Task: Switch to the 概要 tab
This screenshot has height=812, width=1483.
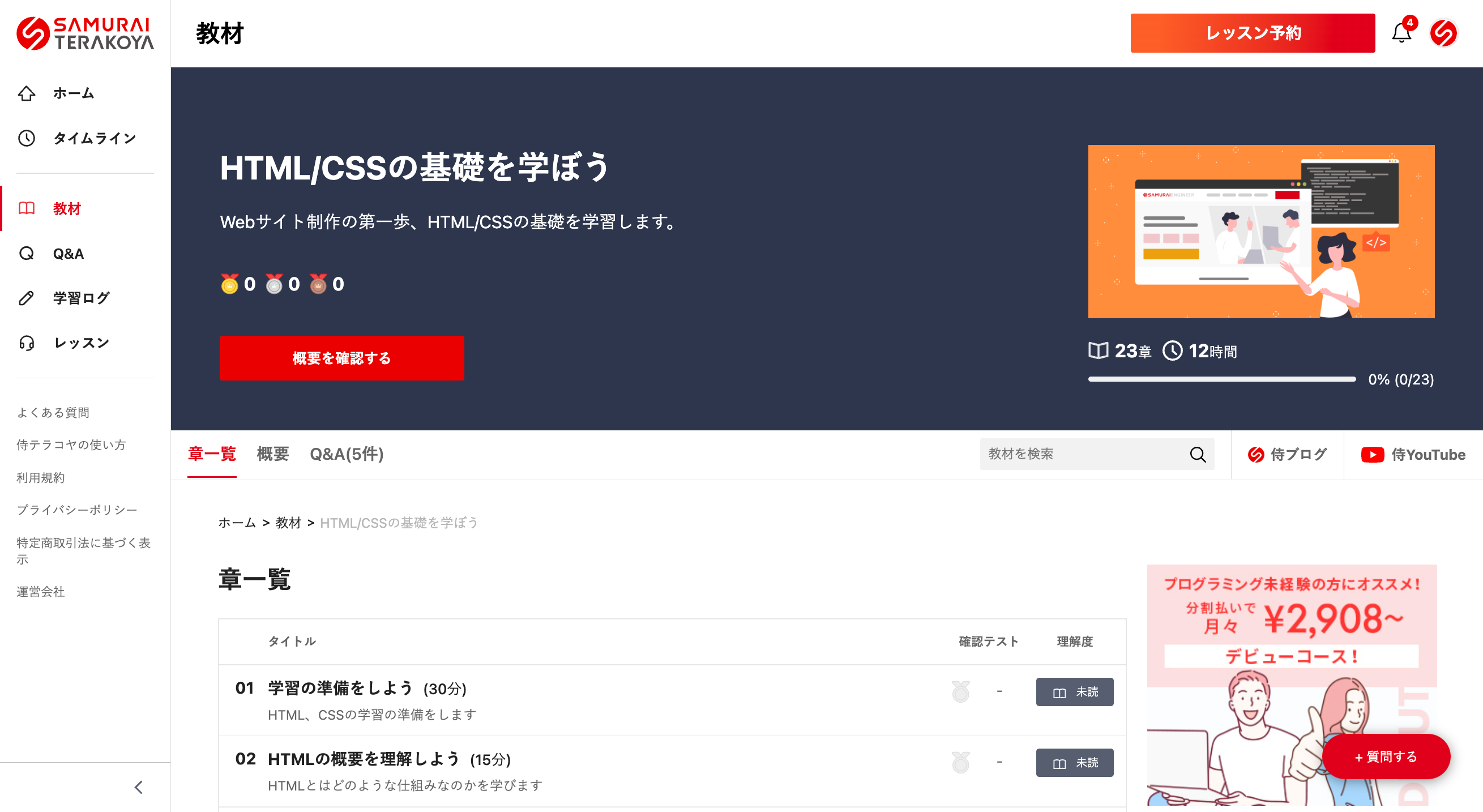Action: pyautogui.click(x=272, y=454)
